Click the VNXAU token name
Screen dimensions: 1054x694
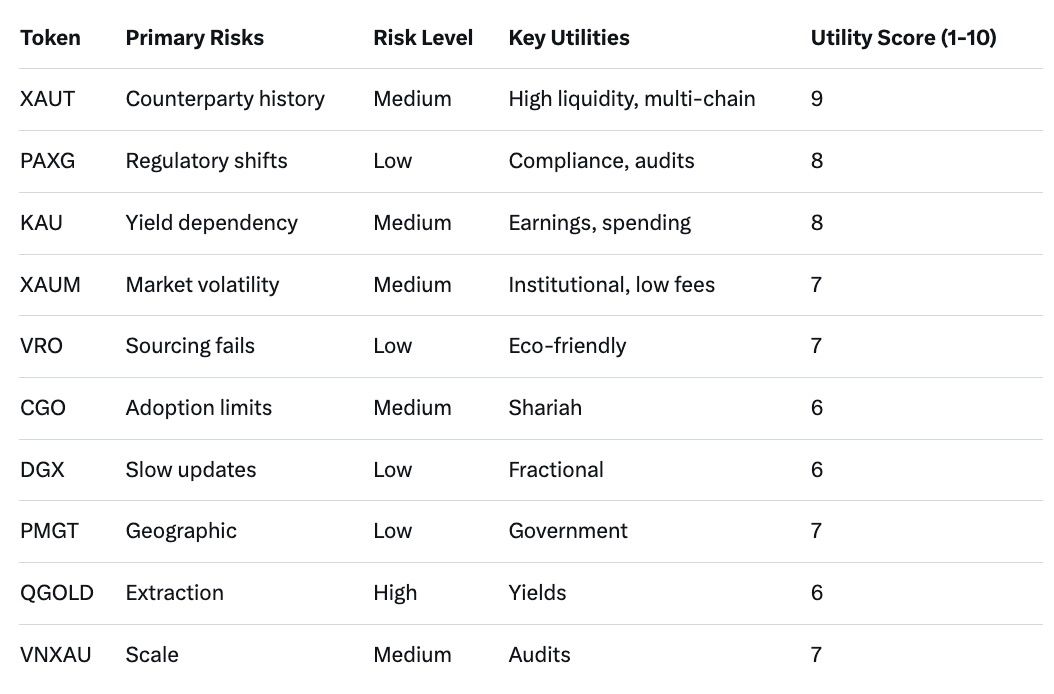pos(56,655)
